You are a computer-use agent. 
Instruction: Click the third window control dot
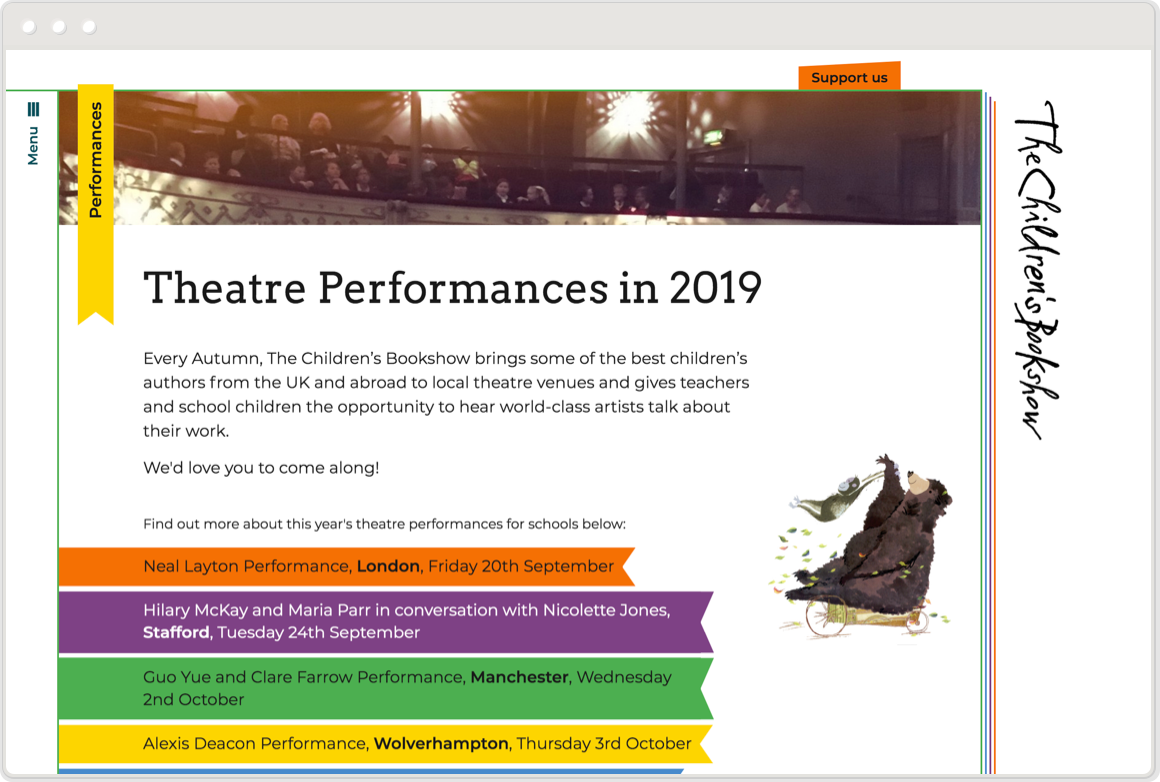[x=90, y=28]
